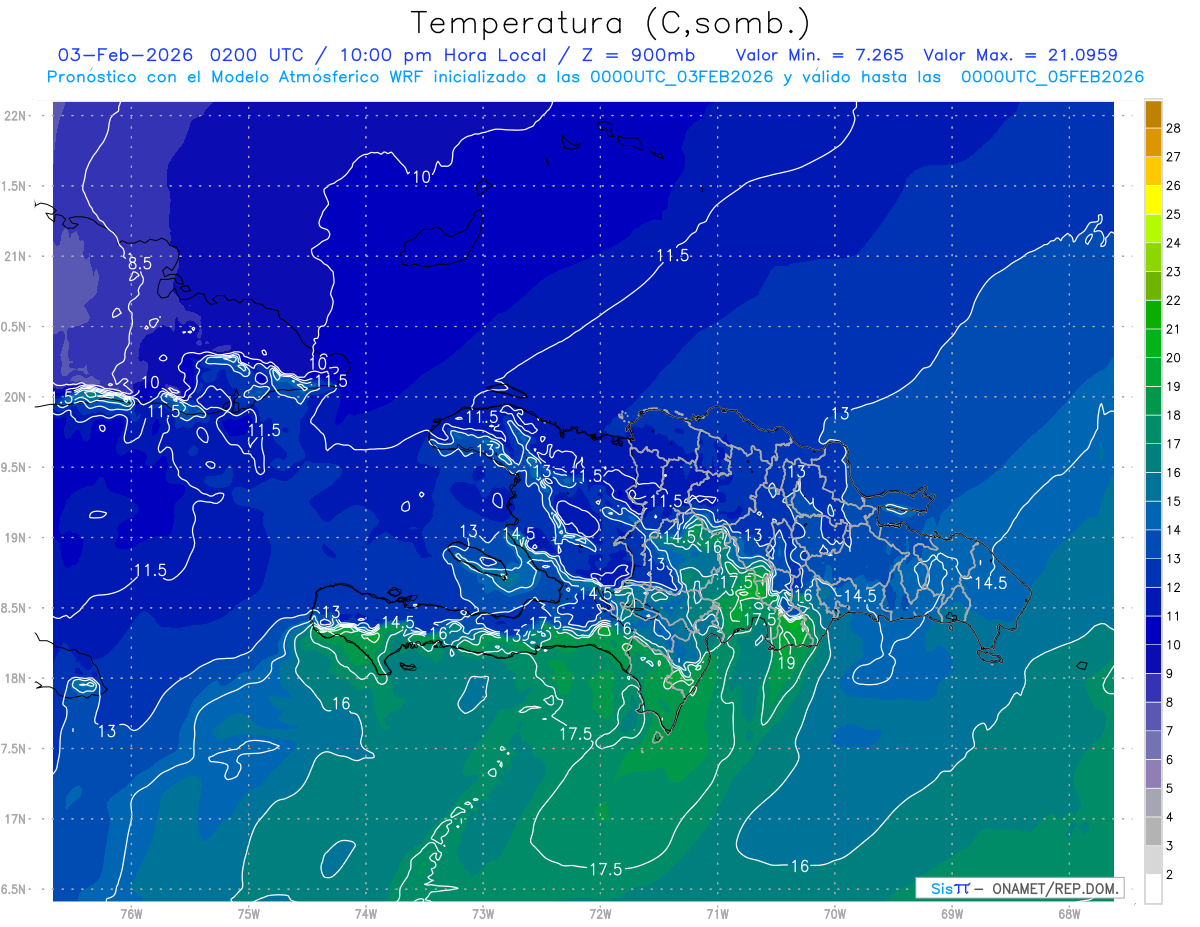
Task: Click the '27' label on the color scale
Action: click(1174, 157)
